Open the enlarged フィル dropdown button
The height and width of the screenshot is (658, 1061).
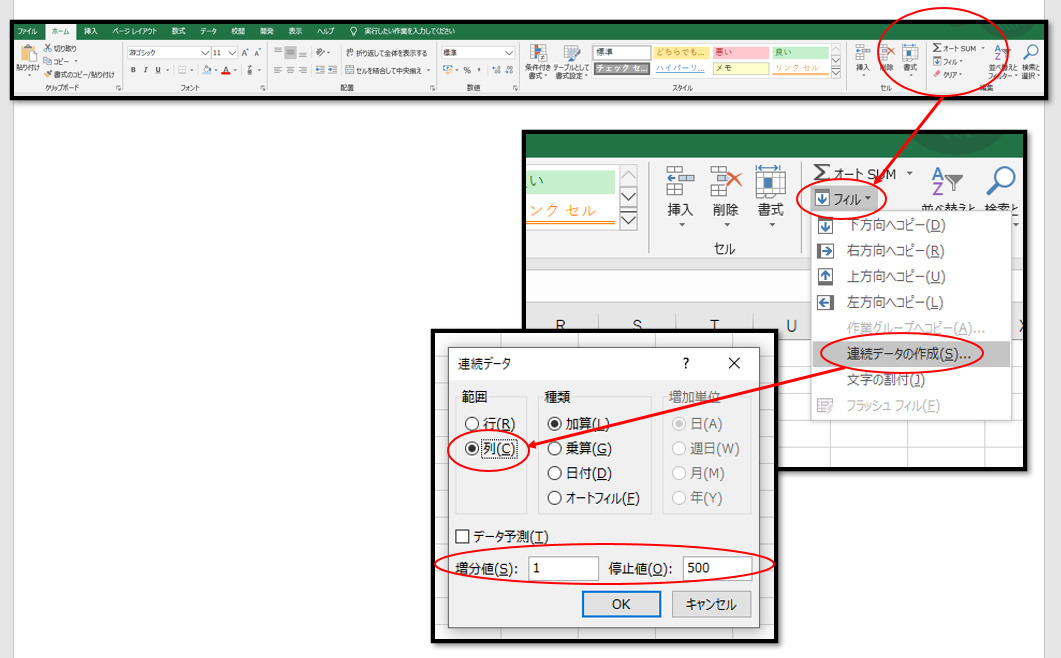(844, 199)
